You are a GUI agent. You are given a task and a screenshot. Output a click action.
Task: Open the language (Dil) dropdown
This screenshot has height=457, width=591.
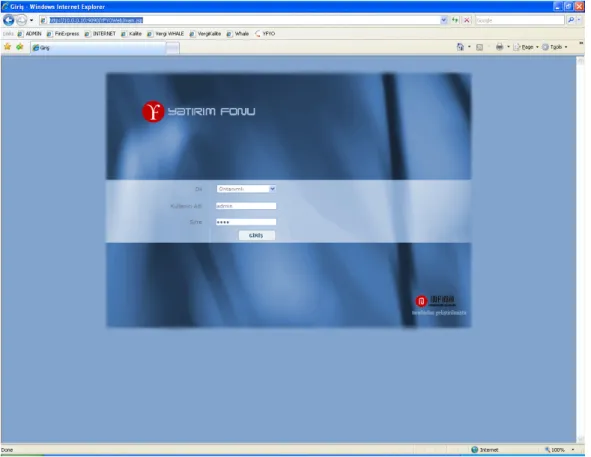click(x=246, y=189)
